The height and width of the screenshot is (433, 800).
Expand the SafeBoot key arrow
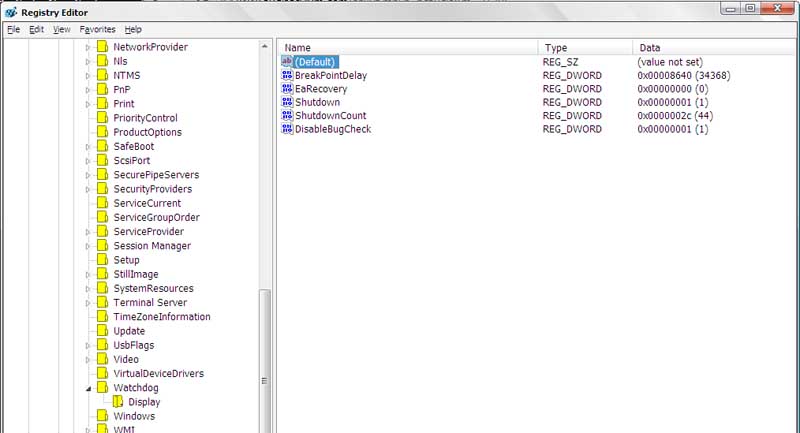[88, 147]
